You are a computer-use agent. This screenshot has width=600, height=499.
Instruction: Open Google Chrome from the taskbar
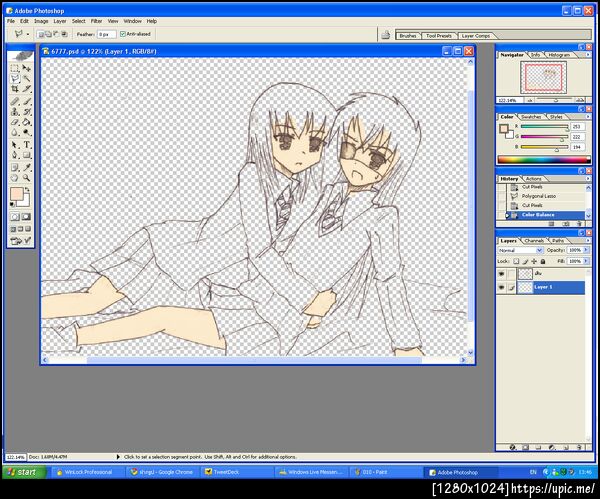pyautogui.click(x=162, y=472)
